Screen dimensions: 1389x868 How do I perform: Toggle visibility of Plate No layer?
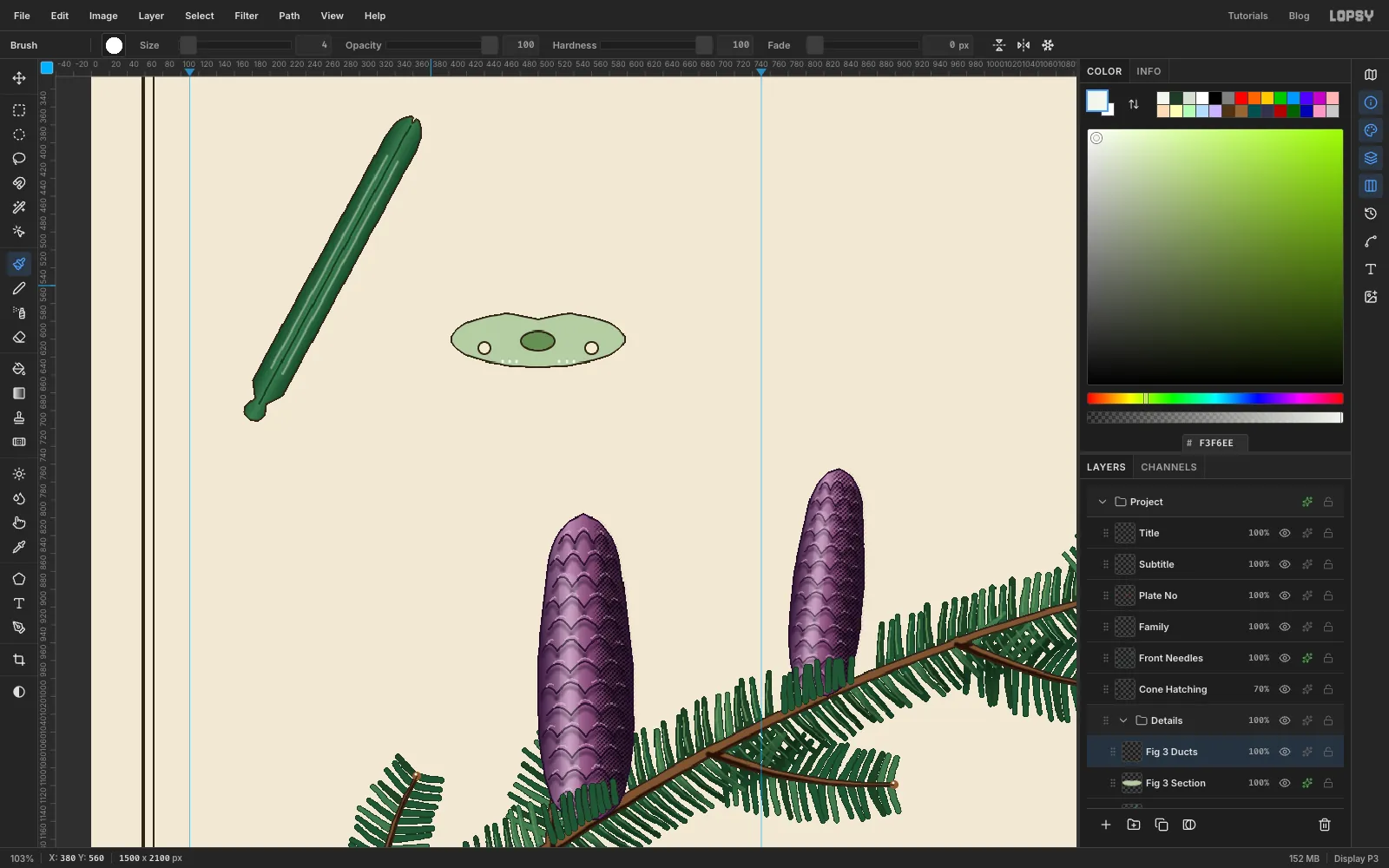[x=1285, y=595]
